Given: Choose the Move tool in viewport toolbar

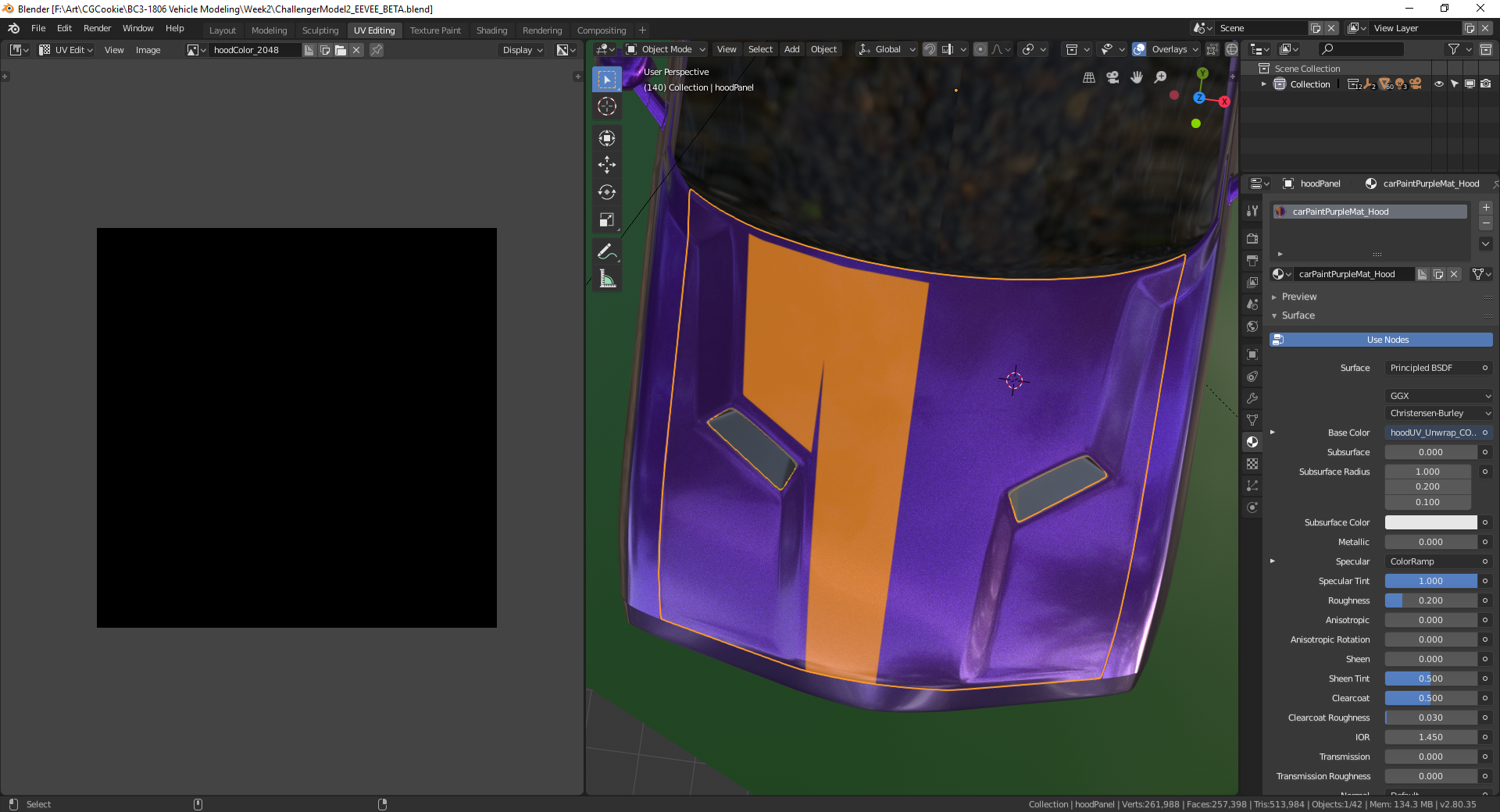Looking at the screenshot, I should [x=607, y=165].
